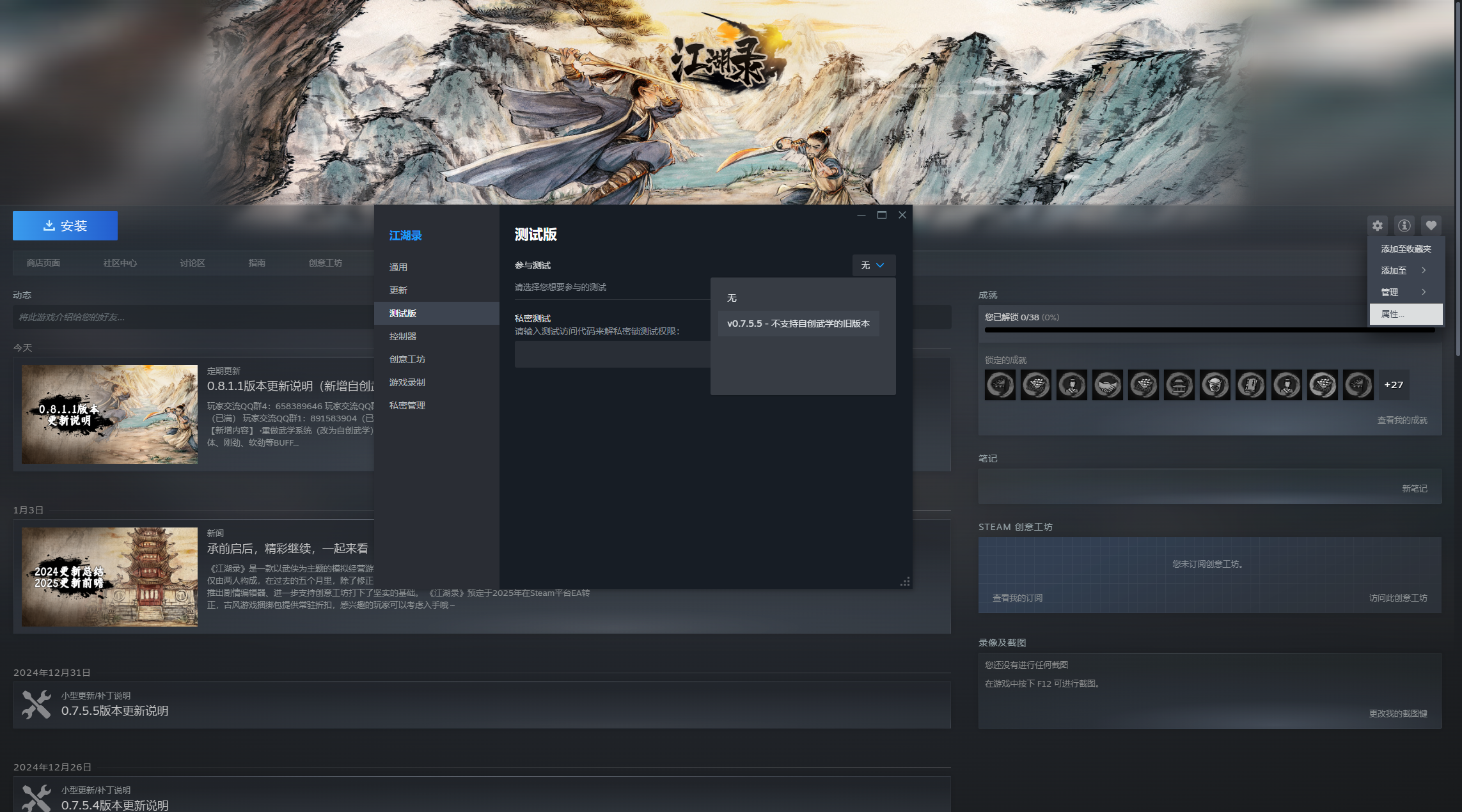
Task: Open the beta participation dropdown
Action: [x=873, y=265]
